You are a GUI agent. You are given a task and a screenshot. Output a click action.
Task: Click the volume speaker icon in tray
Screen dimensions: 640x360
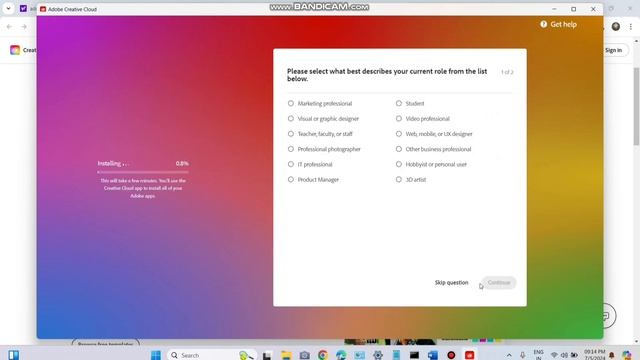coord(564,355)
